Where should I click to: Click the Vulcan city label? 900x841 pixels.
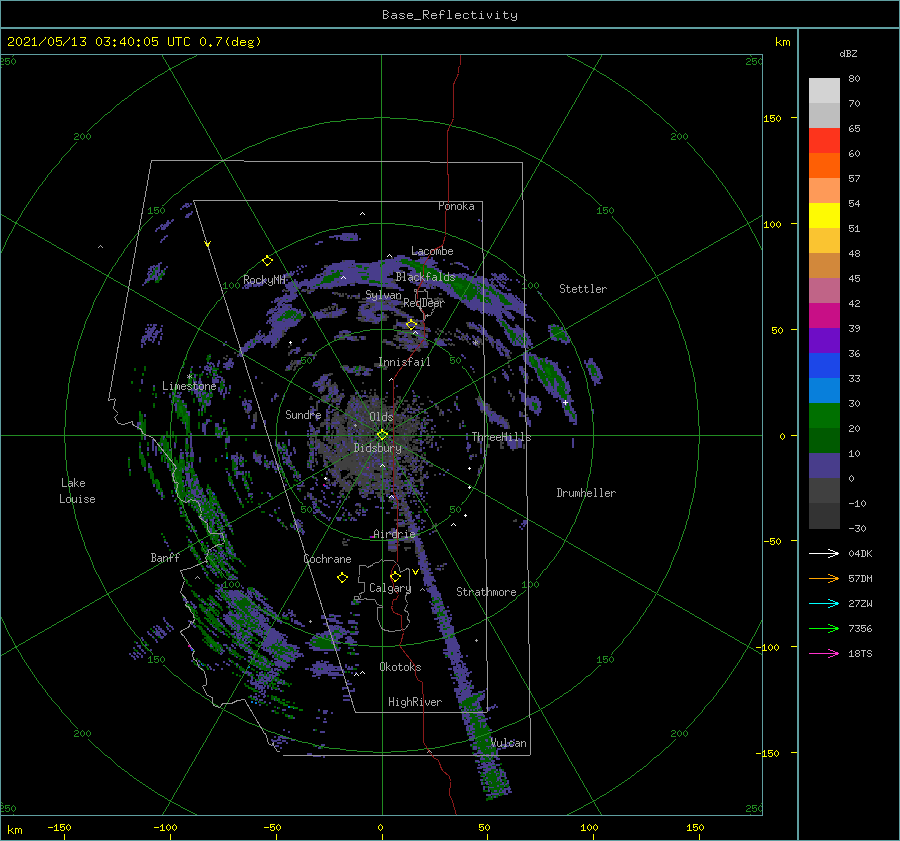click(509, 743)
